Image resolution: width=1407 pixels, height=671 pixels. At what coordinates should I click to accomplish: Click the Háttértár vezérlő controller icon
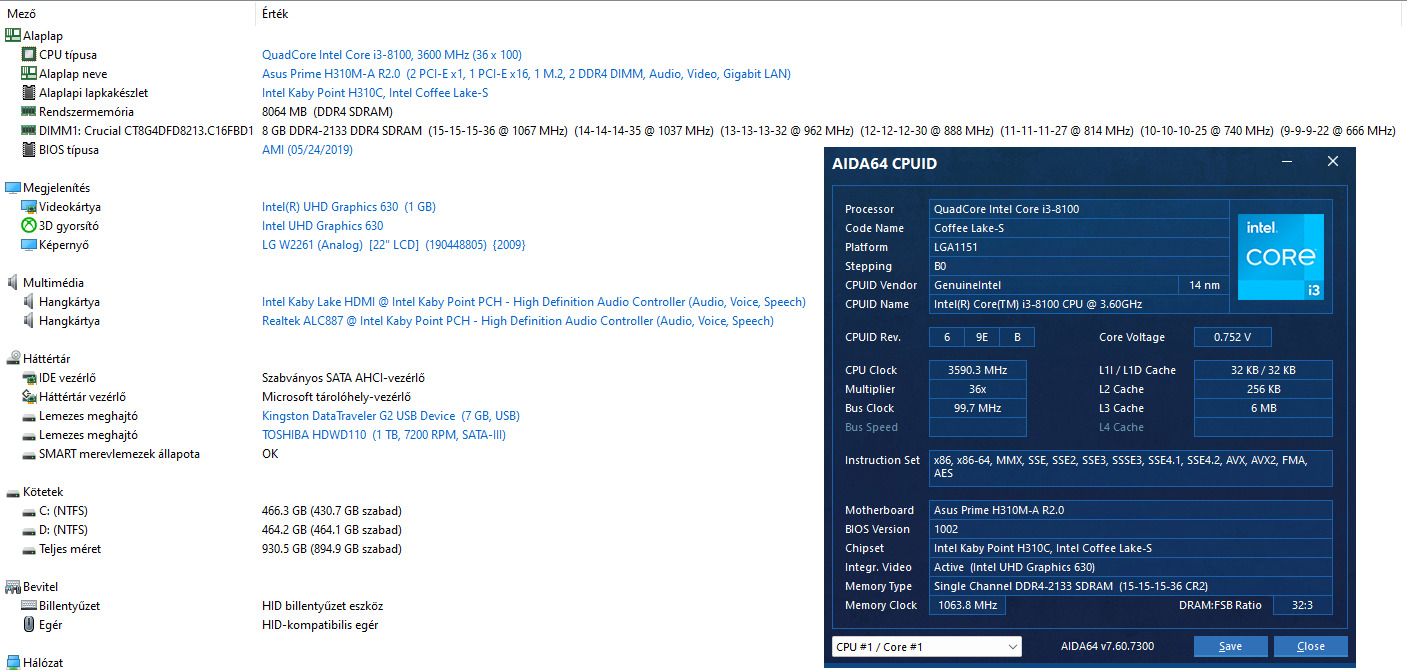(29, 397)
